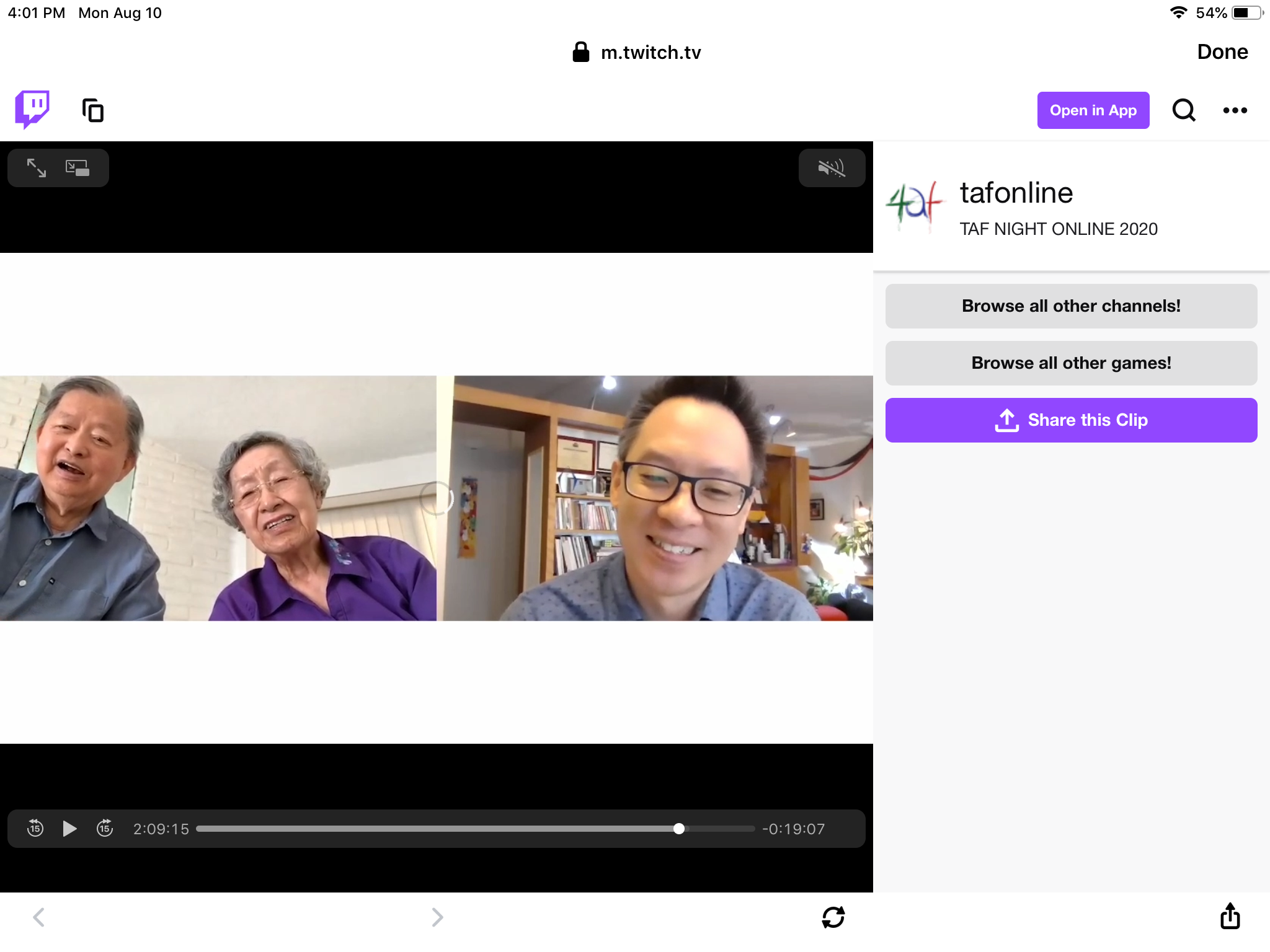Unmute the video audio
The width and height of the screenshot is (1270, 952).
click(832, 168)
